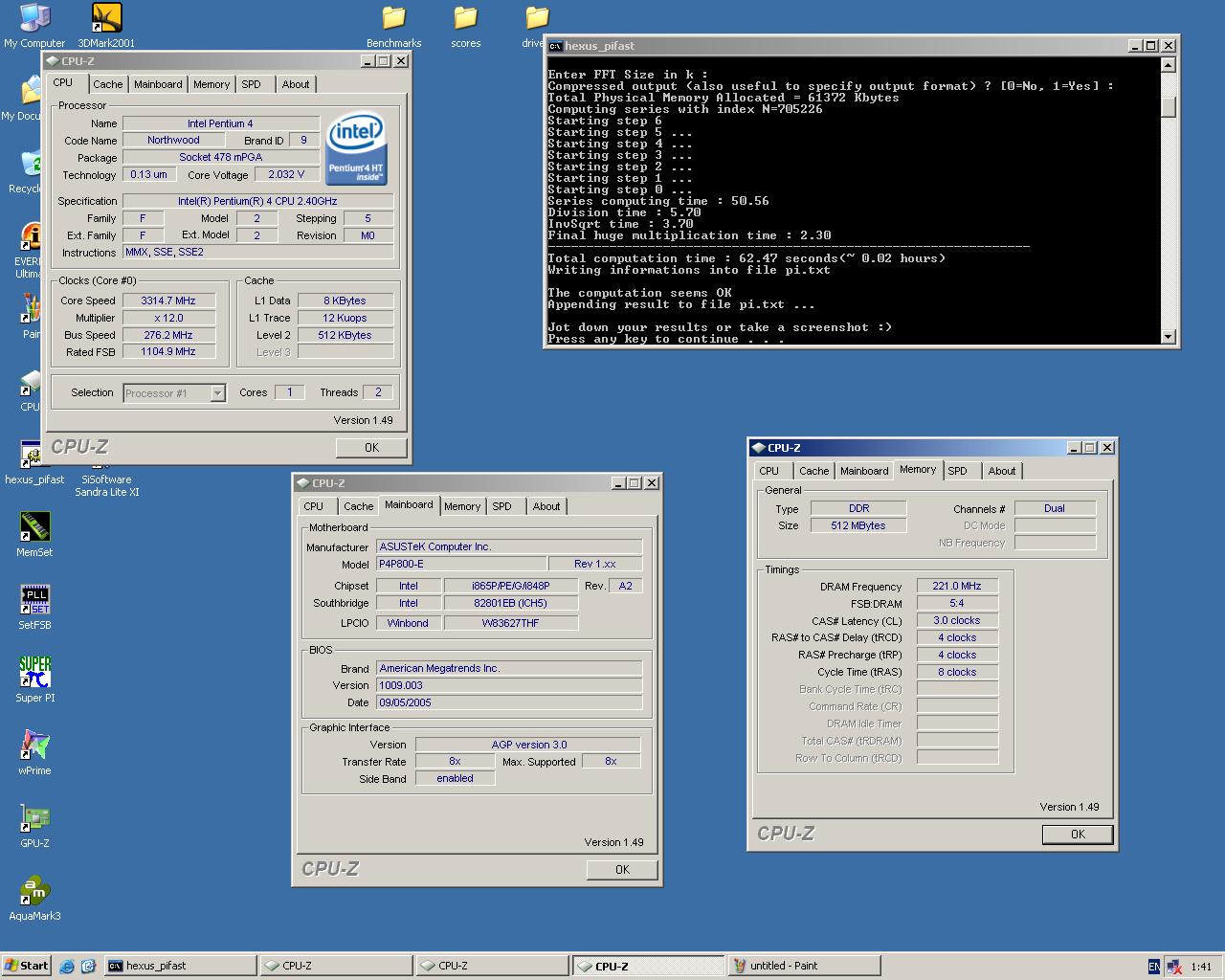Open the Start menu

coord(27,966)
